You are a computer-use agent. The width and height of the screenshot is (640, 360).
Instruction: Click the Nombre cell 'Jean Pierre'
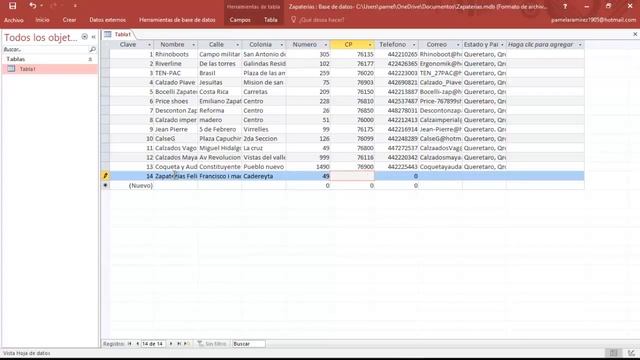tap(176, 129)
